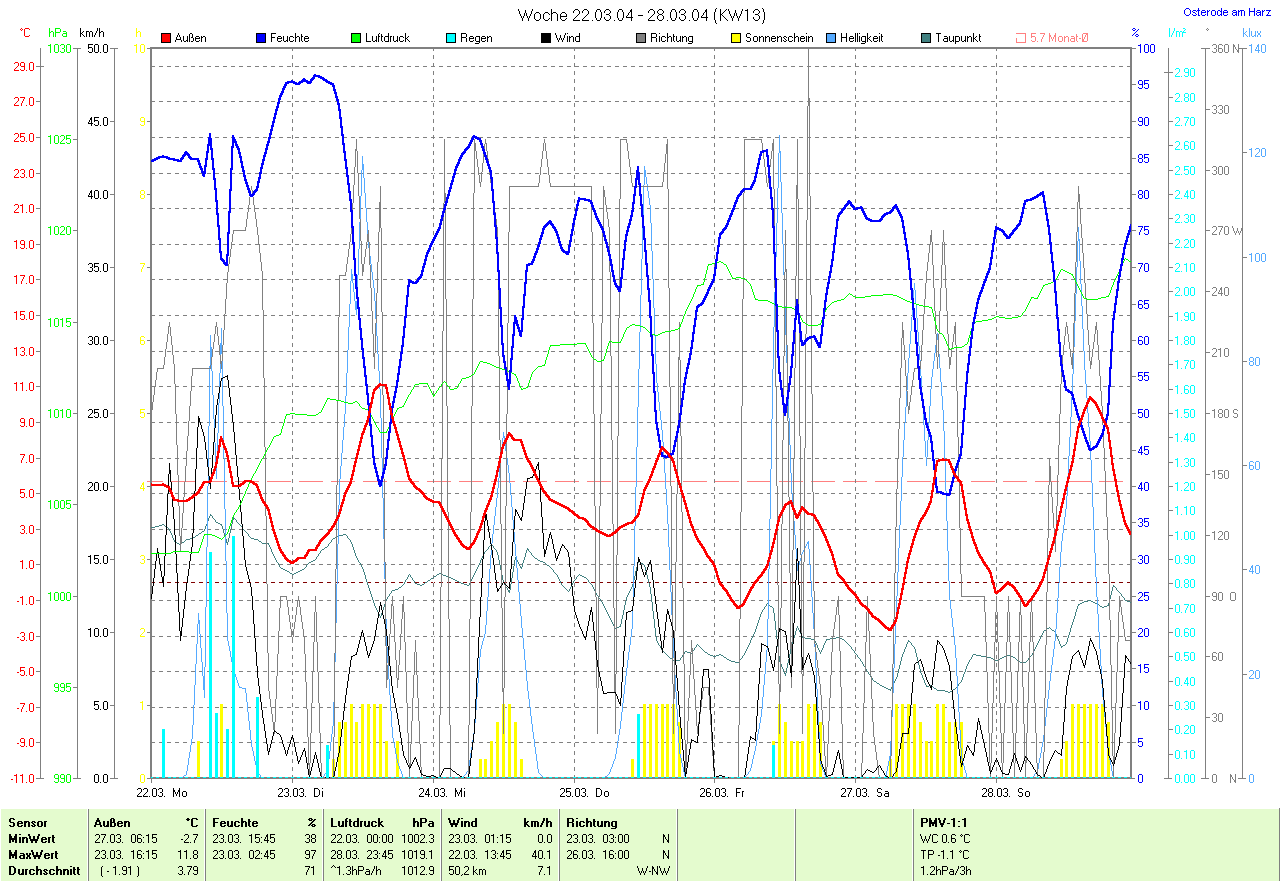This screenshot has width=1280, height=881.
Task: Click the light blue Helligkeit legend square
Action: [x=831, y=38]
